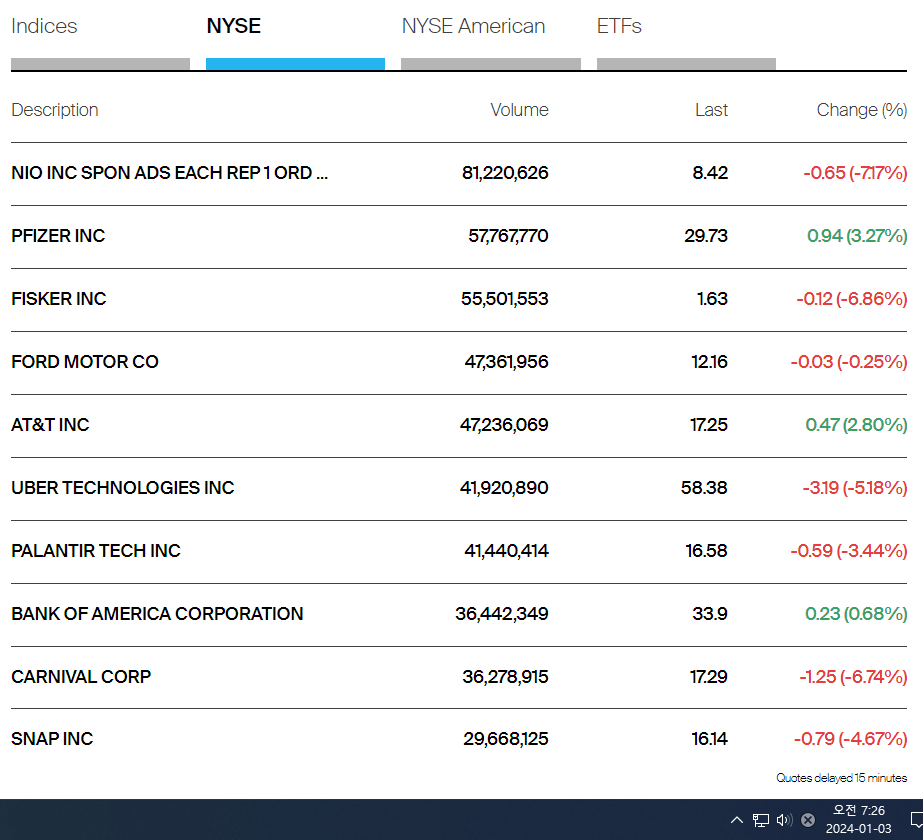Click Carnival last price 17.29
This screenshot has width=923, height=840.
coord(709,677)
